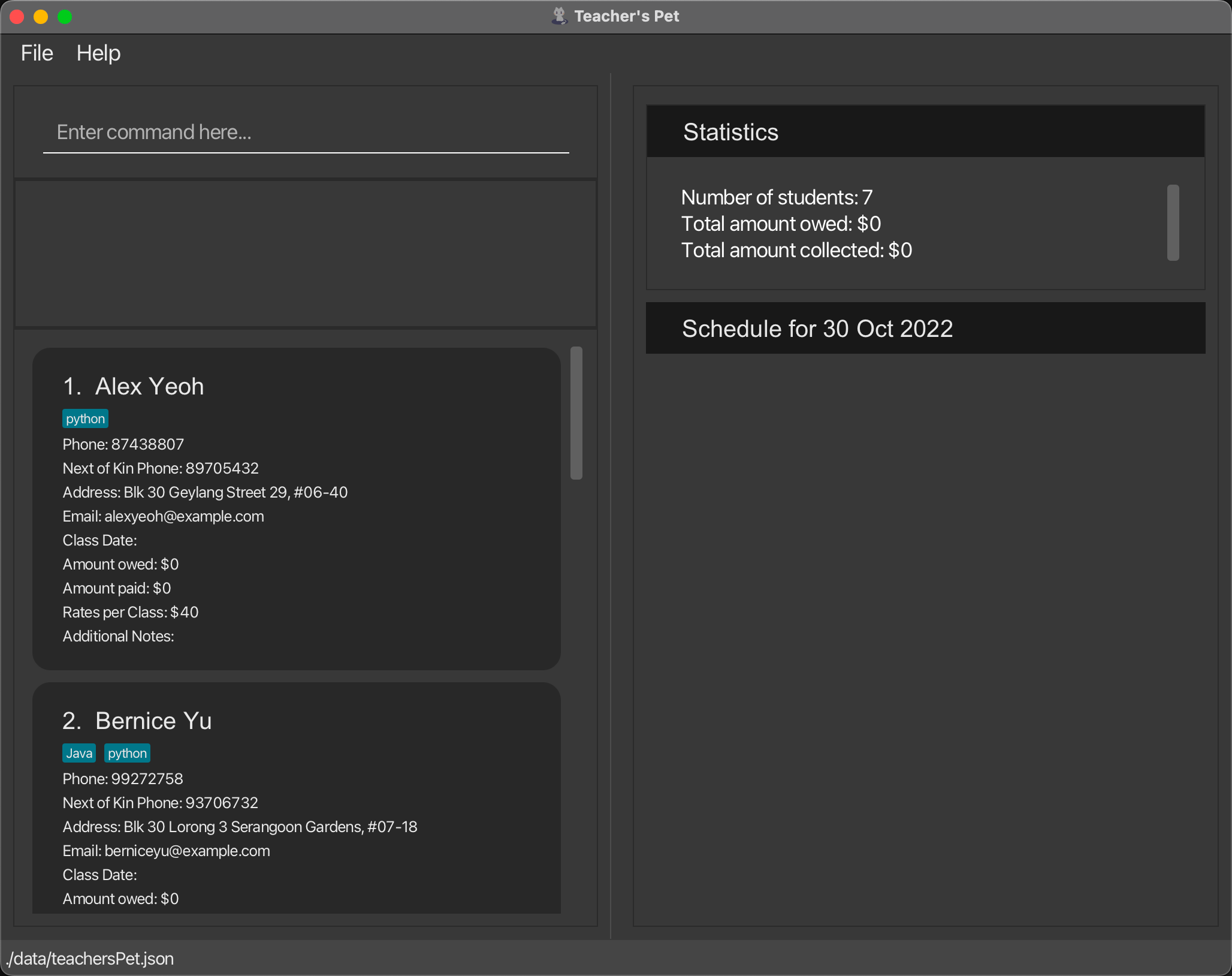
Task: Click Number of students: 7
Action: click(x=777, y=197)
